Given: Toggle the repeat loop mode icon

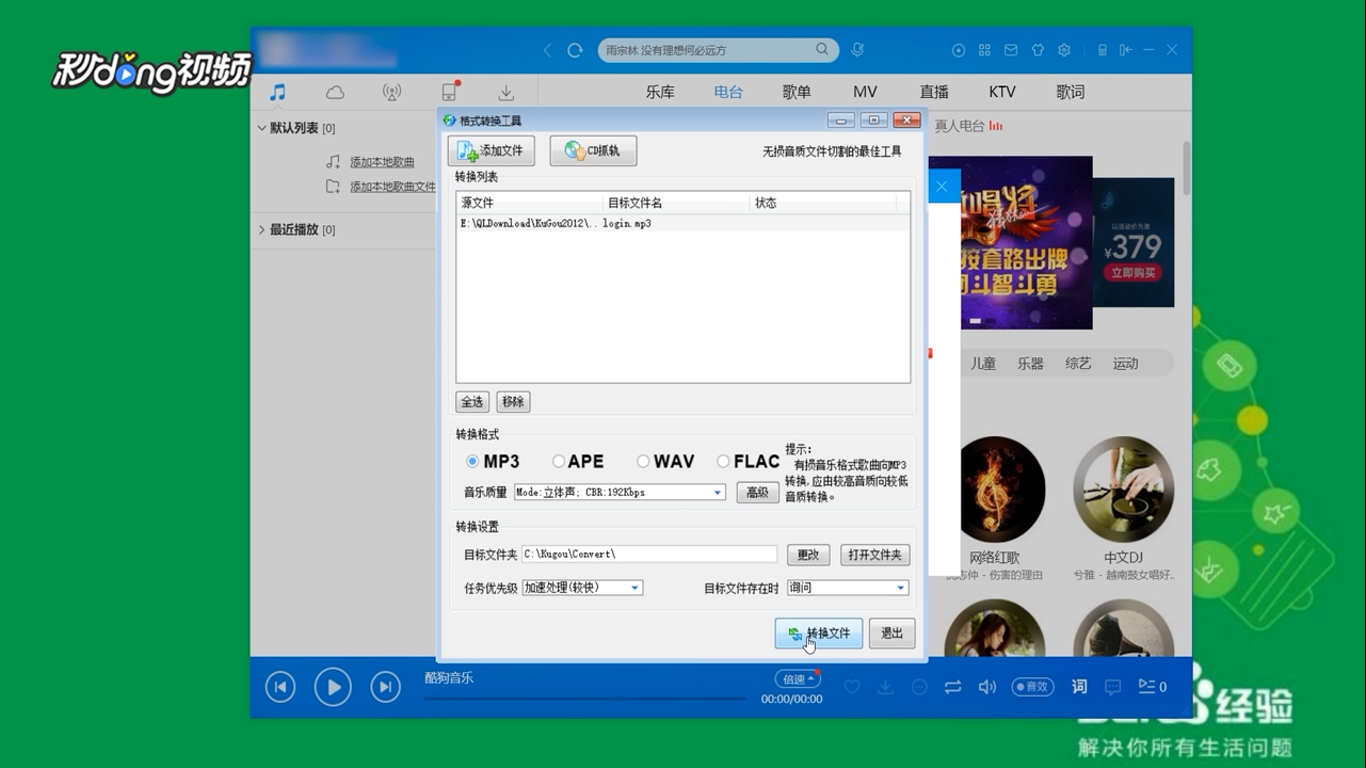Looking at the screenshot, I should point(952,687).
